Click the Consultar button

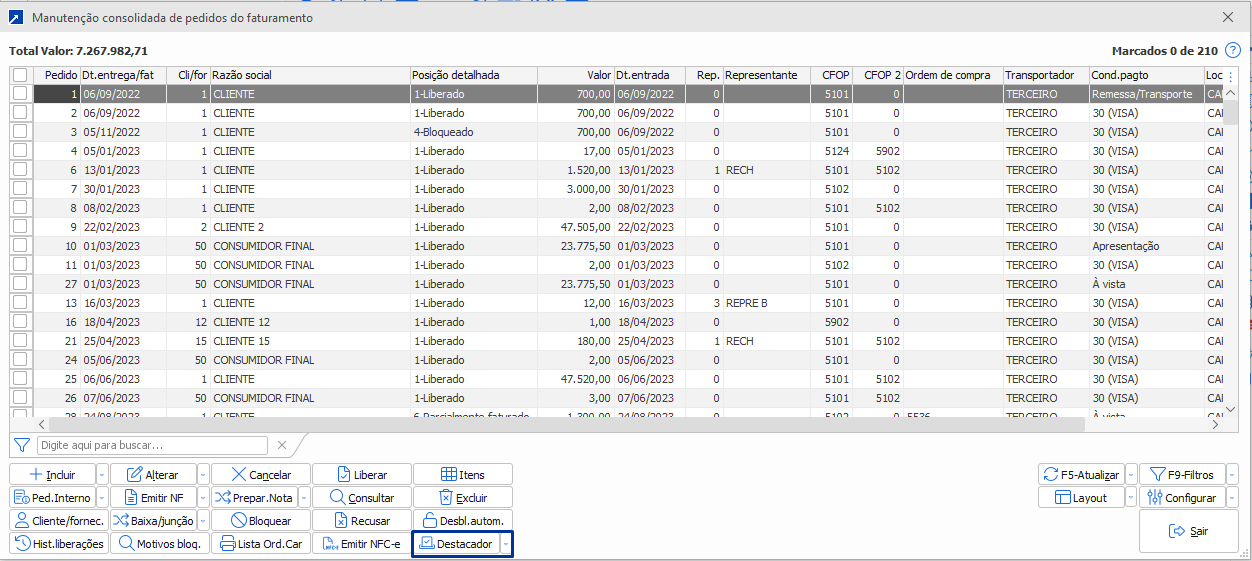click(x=362, y=498)
